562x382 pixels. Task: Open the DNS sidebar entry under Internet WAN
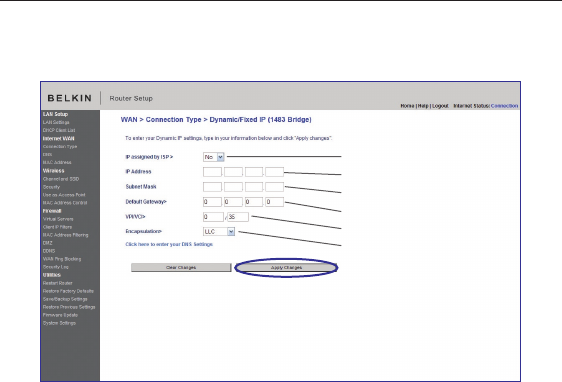(47, 154)
